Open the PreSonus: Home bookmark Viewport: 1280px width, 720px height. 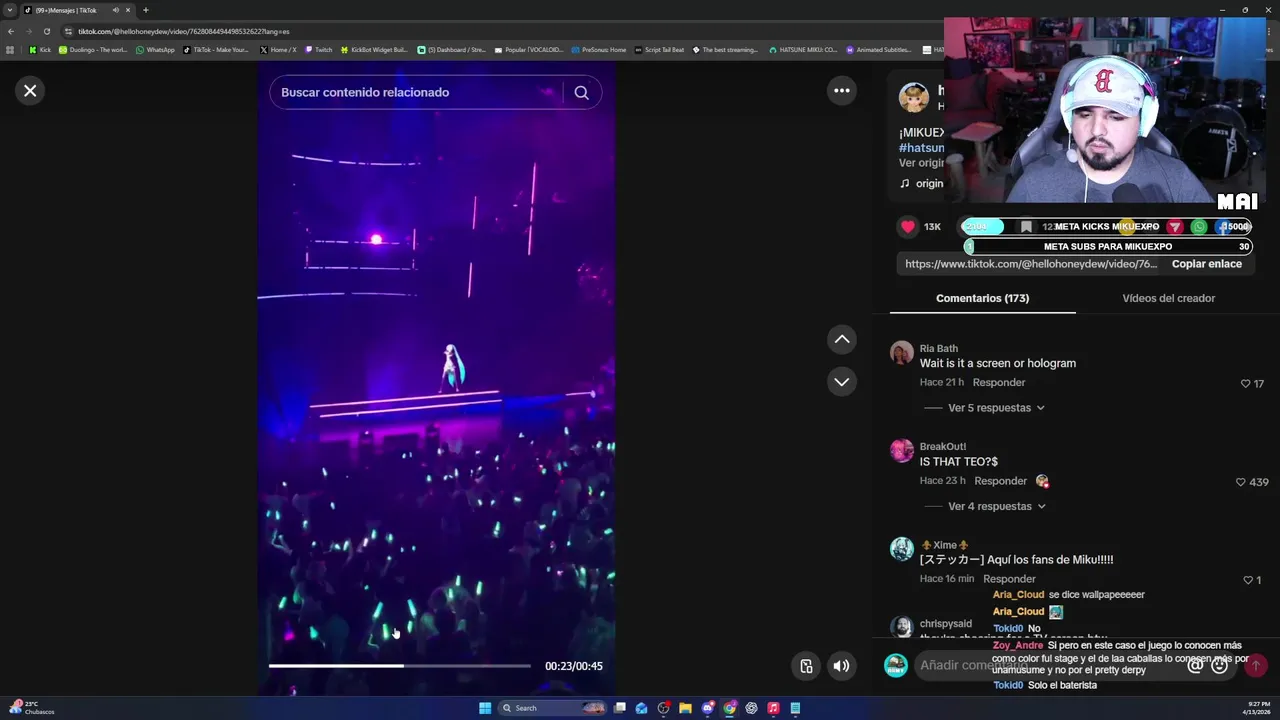pos(598,50)
